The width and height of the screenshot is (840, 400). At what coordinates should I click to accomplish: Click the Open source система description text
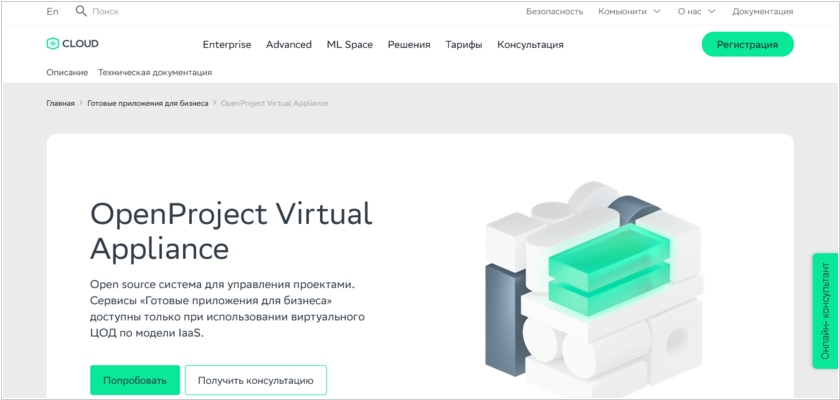pos(228,308)
